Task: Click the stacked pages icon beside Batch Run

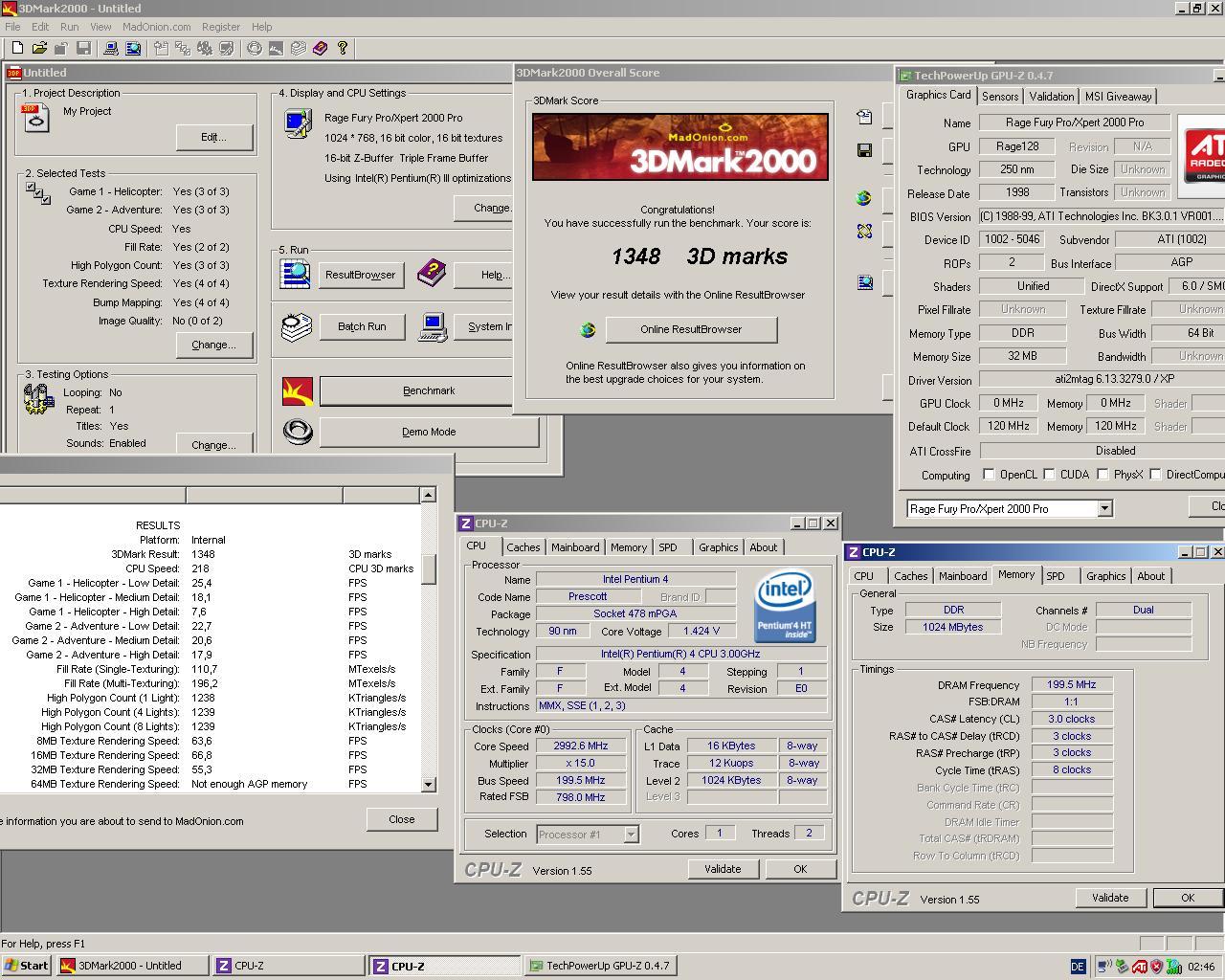Action: click(297, 326)
